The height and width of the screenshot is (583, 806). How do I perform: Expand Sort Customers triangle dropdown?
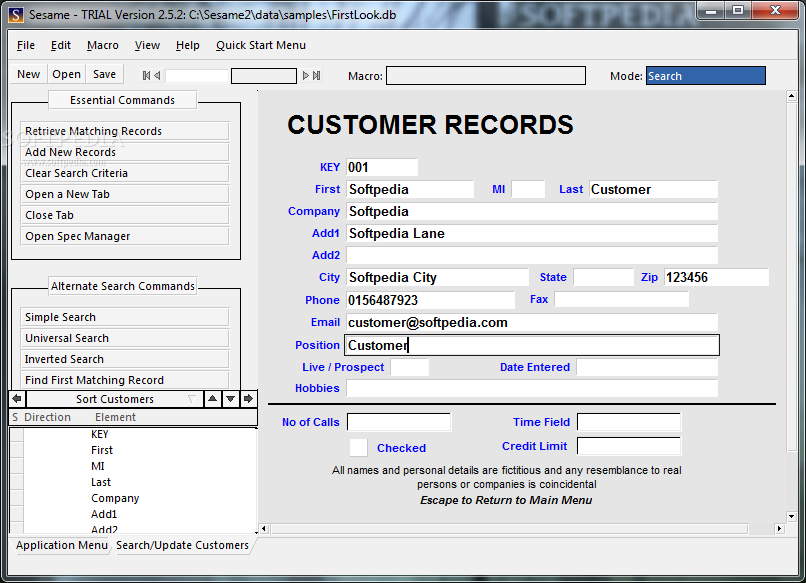(x=192, y=399)
